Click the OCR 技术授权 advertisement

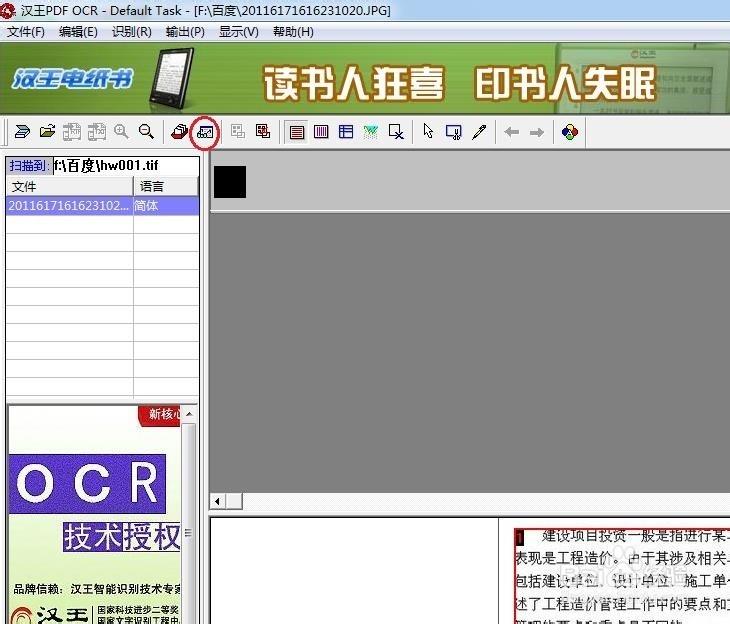[95, 515]
